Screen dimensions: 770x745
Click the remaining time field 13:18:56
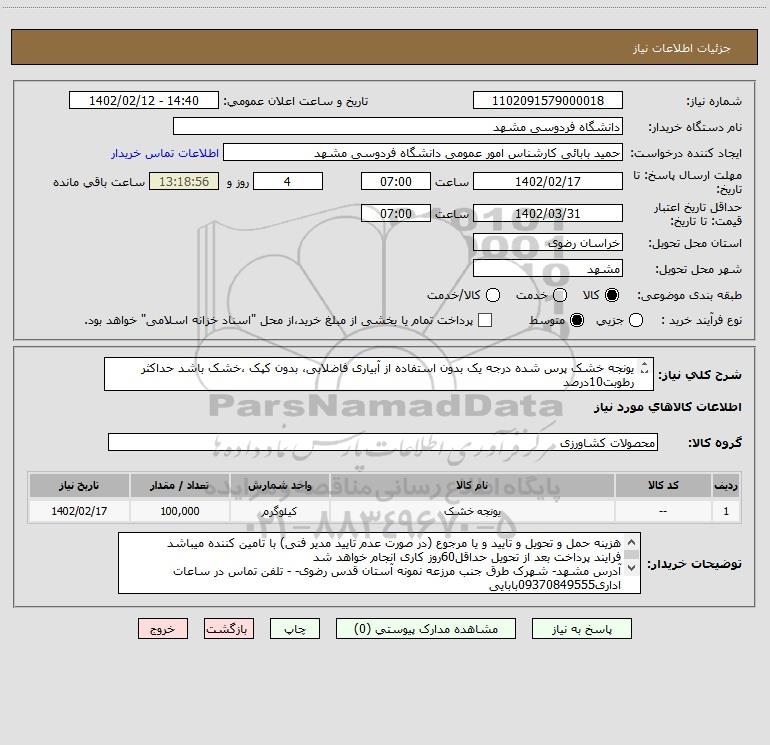pyautogui.click(x=184, y=181)
